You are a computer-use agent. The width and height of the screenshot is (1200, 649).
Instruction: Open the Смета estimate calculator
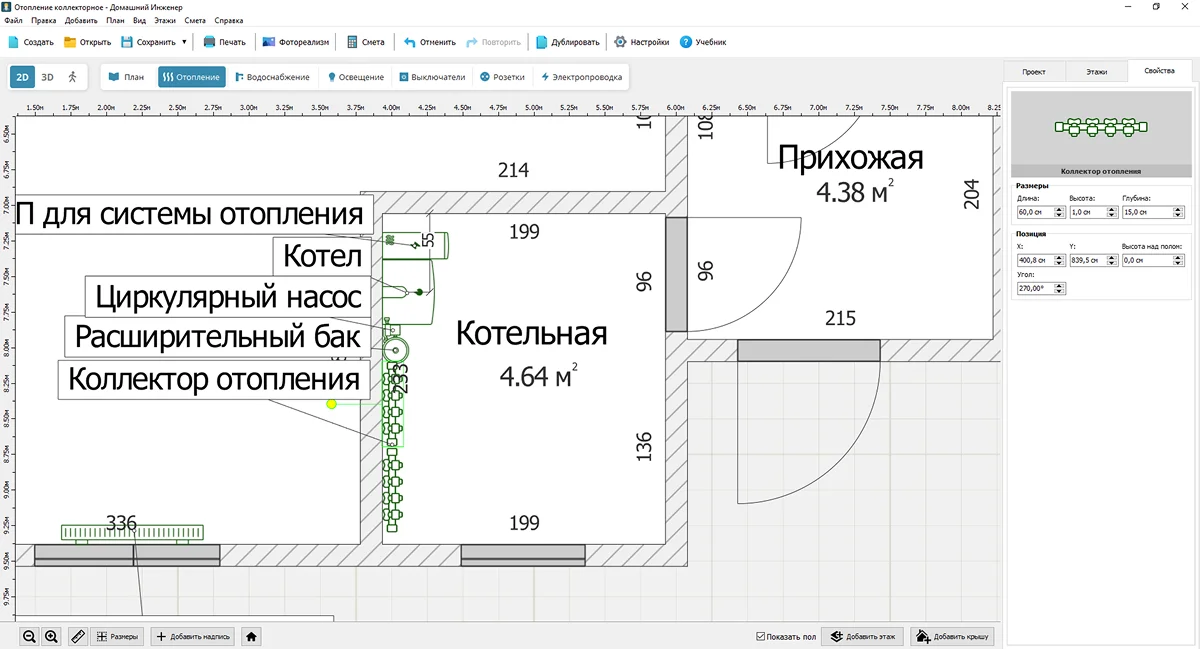[x=365, y=42]
